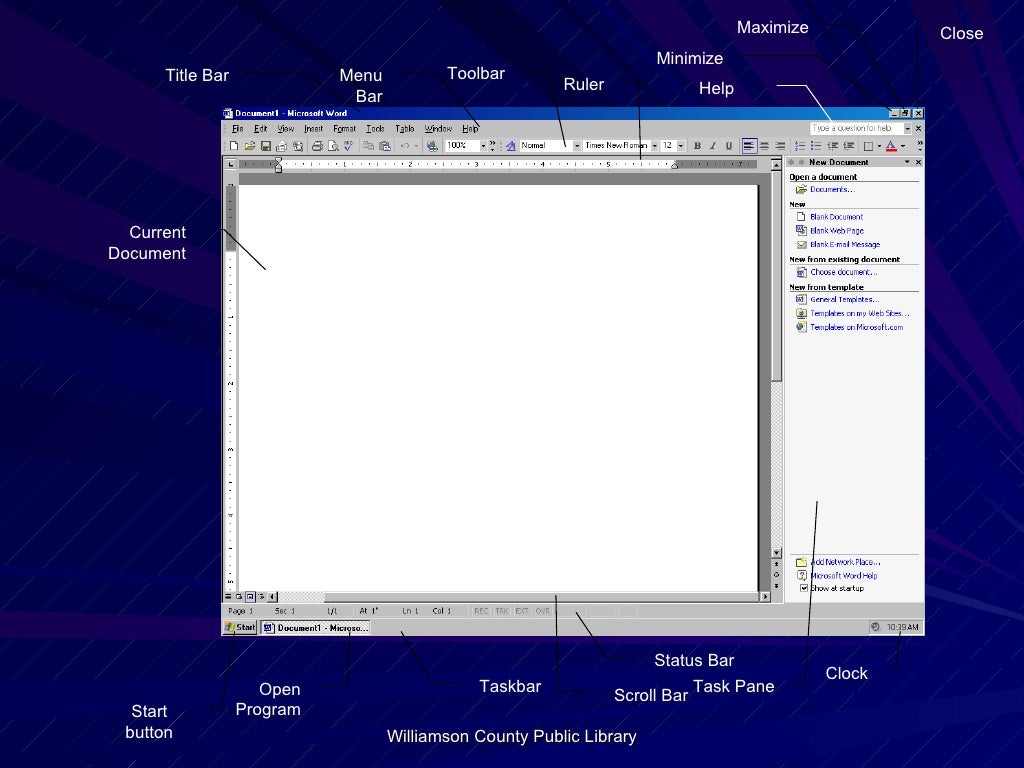Open the Table menu
This screenshot has width=1024, height=768.
[404, 129]
